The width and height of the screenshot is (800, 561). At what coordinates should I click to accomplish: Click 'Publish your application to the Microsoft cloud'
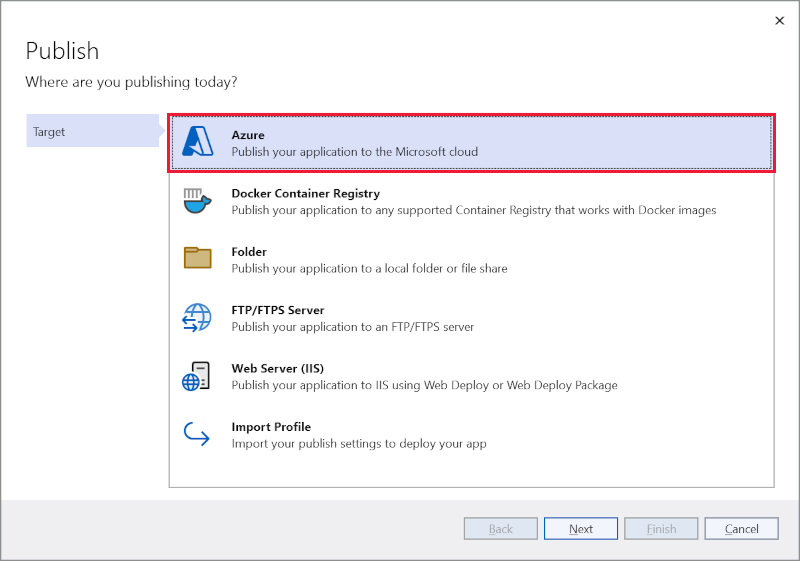tap(355, 151)
